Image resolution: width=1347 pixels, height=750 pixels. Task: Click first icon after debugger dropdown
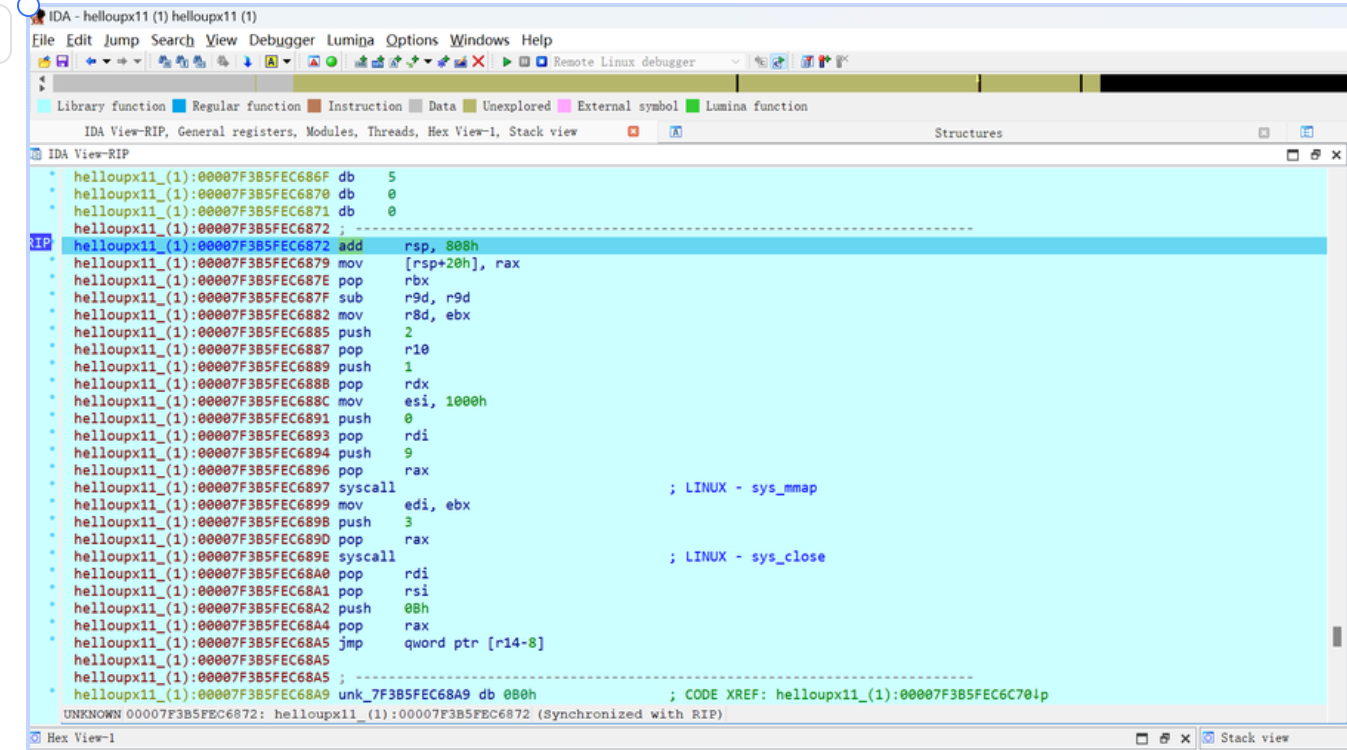point(760,62)
